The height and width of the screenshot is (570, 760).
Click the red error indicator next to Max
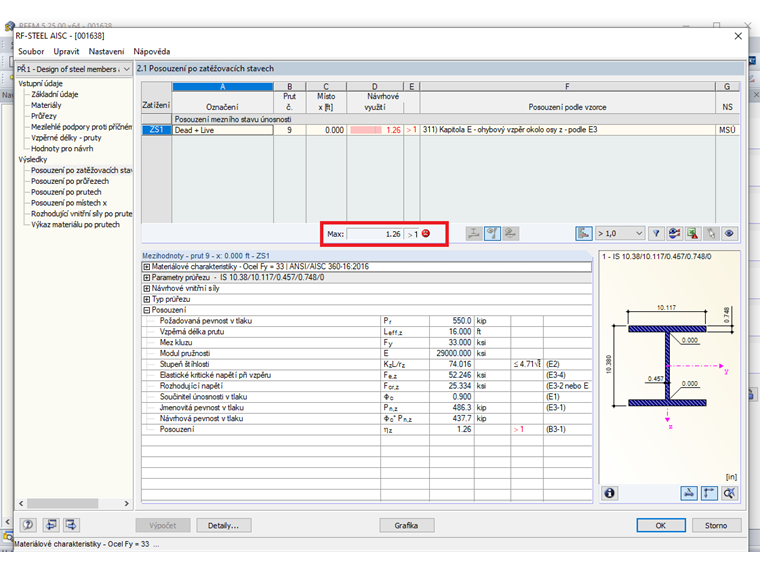click(x=426, y=234)
